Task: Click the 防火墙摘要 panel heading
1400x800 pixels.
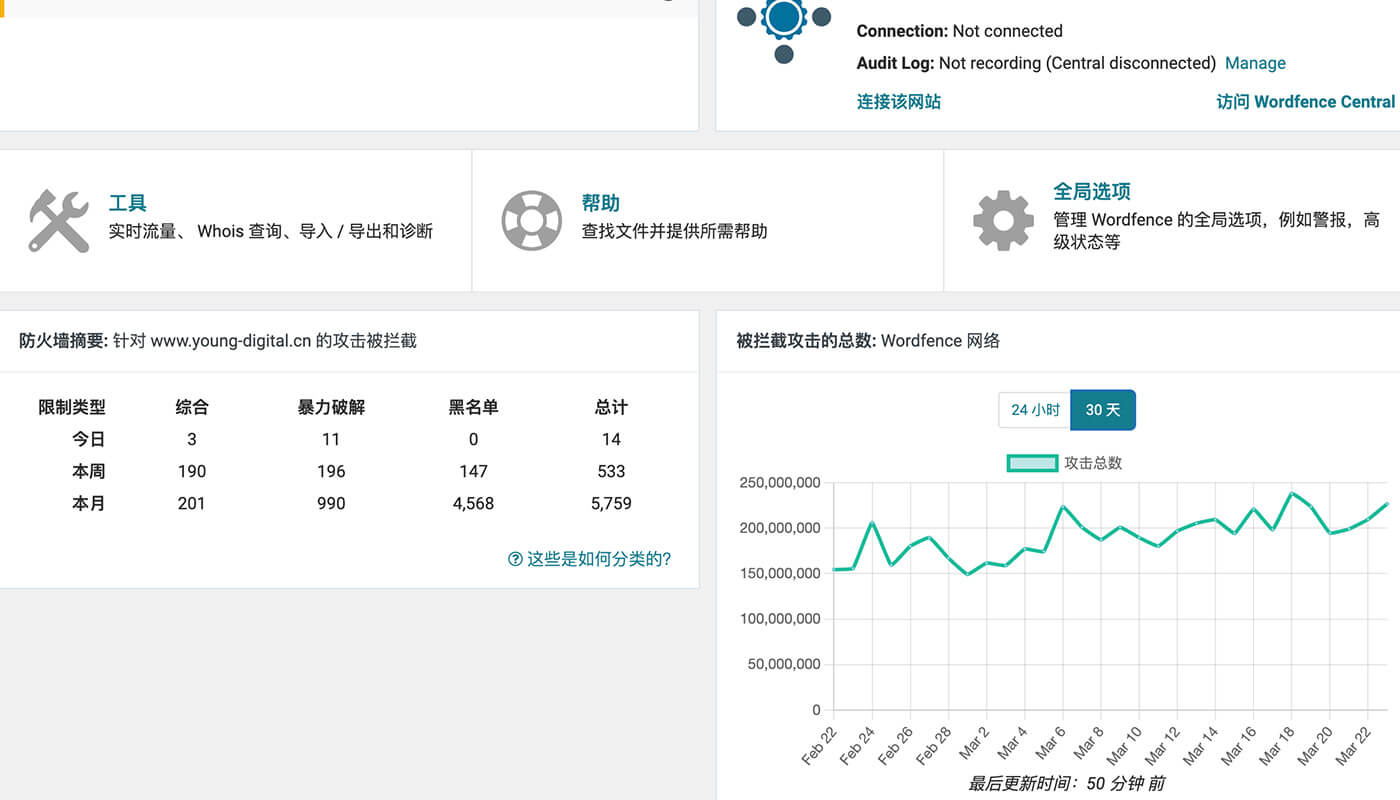Action: [218, 341]
